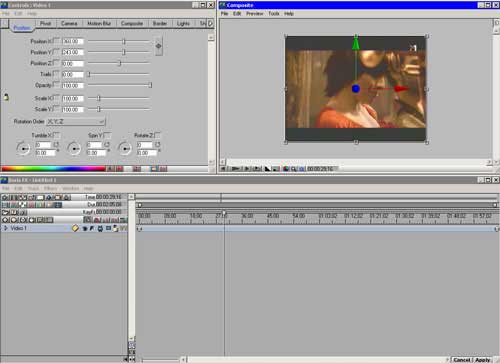
Task: Click the yellow diamond keyframe icon on Video 1
Action: tap(75, 228)
